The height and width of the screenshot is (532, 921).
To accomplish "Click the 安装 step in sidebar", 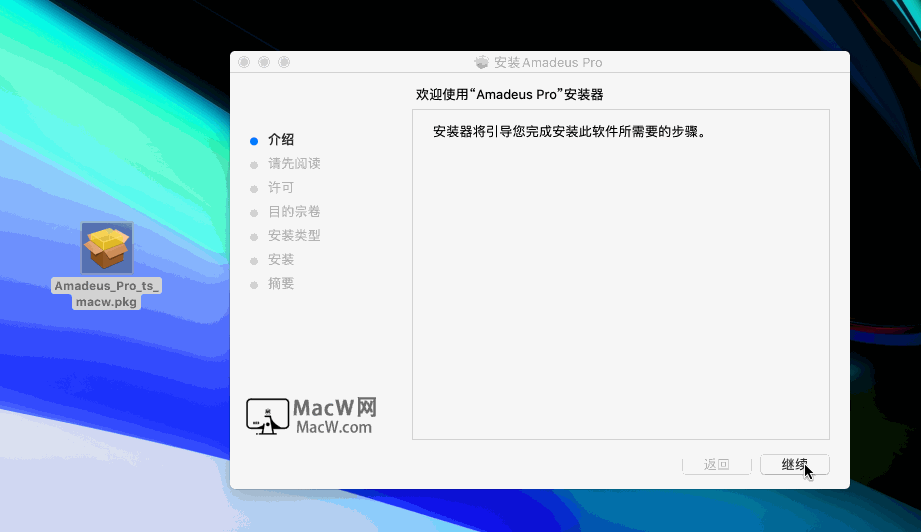I will pos(281,260).
